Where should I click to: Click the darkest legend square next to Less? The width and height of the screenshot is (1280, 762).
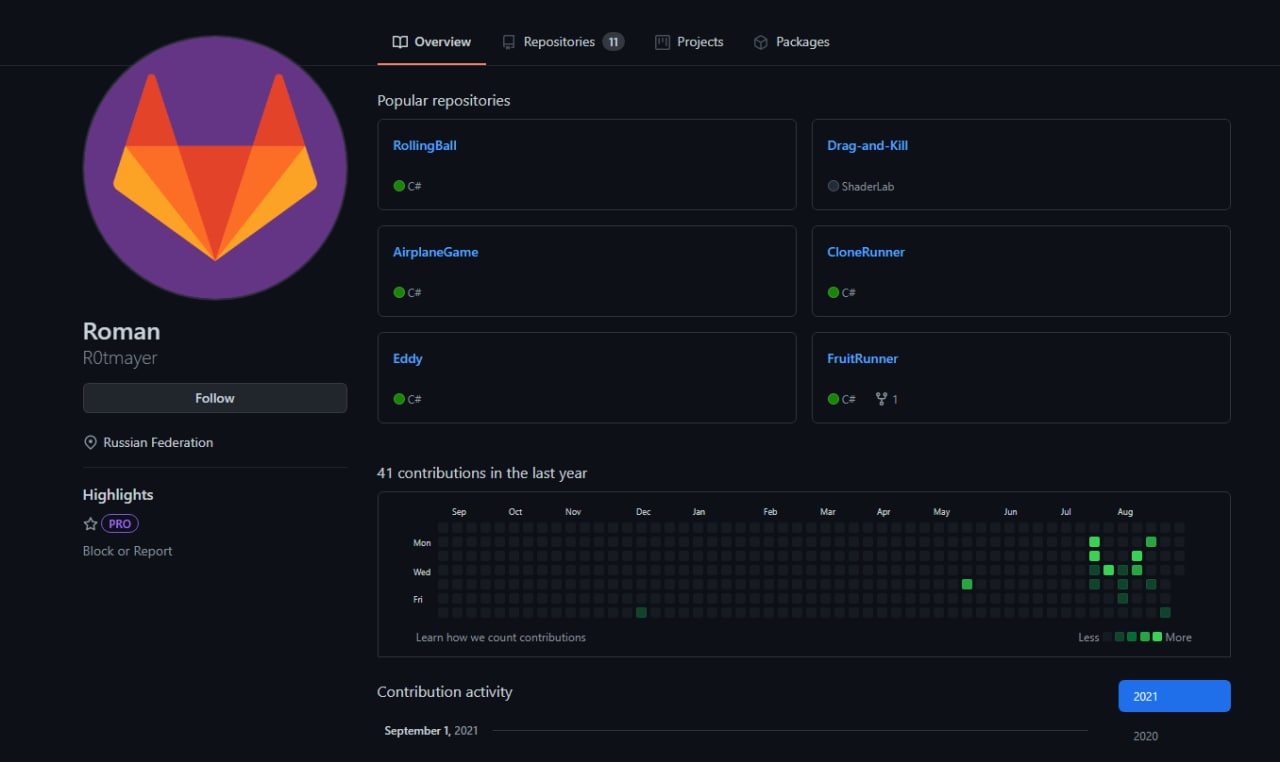pyautogui.click(x=1106, y=637)
